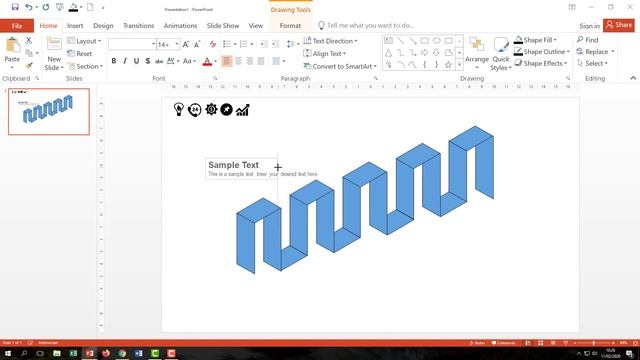Toggle Align Left paragraph alignment
The width and height of the screenshot is (640, 360).
(227, 61)
